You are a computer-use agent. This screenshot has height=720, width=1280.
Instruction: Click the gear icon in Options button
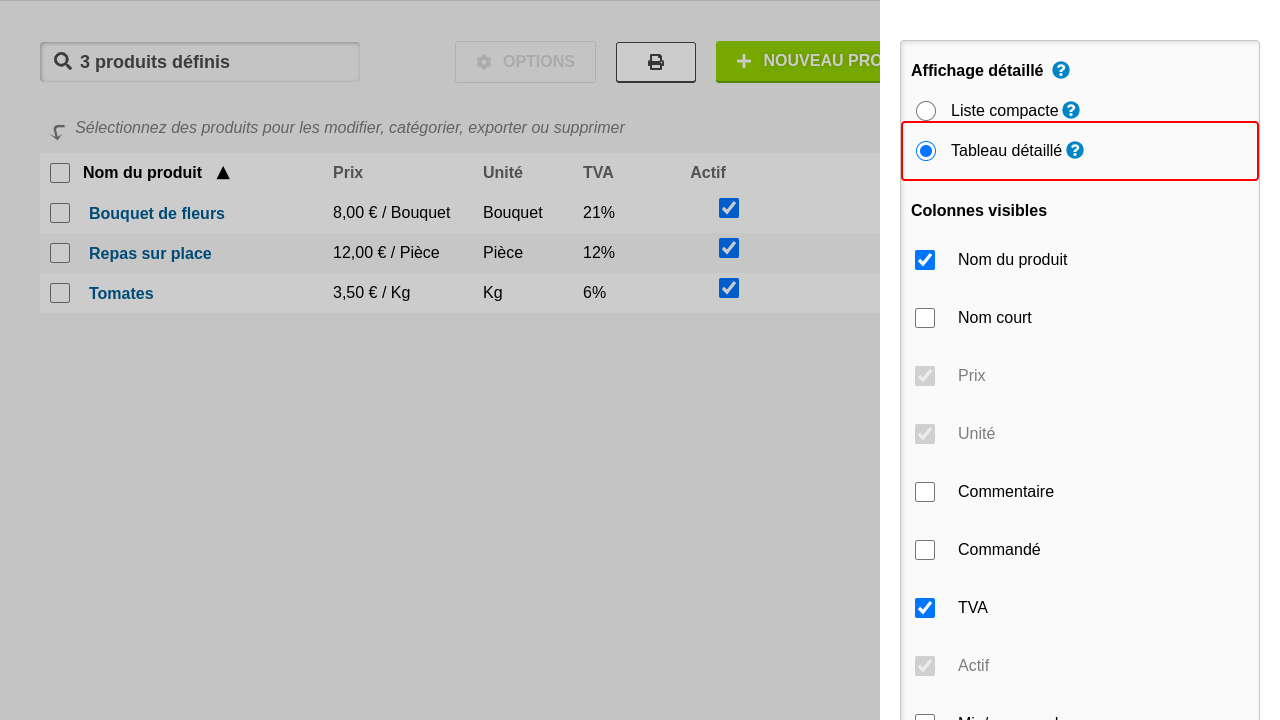click(x=484, y=62)
